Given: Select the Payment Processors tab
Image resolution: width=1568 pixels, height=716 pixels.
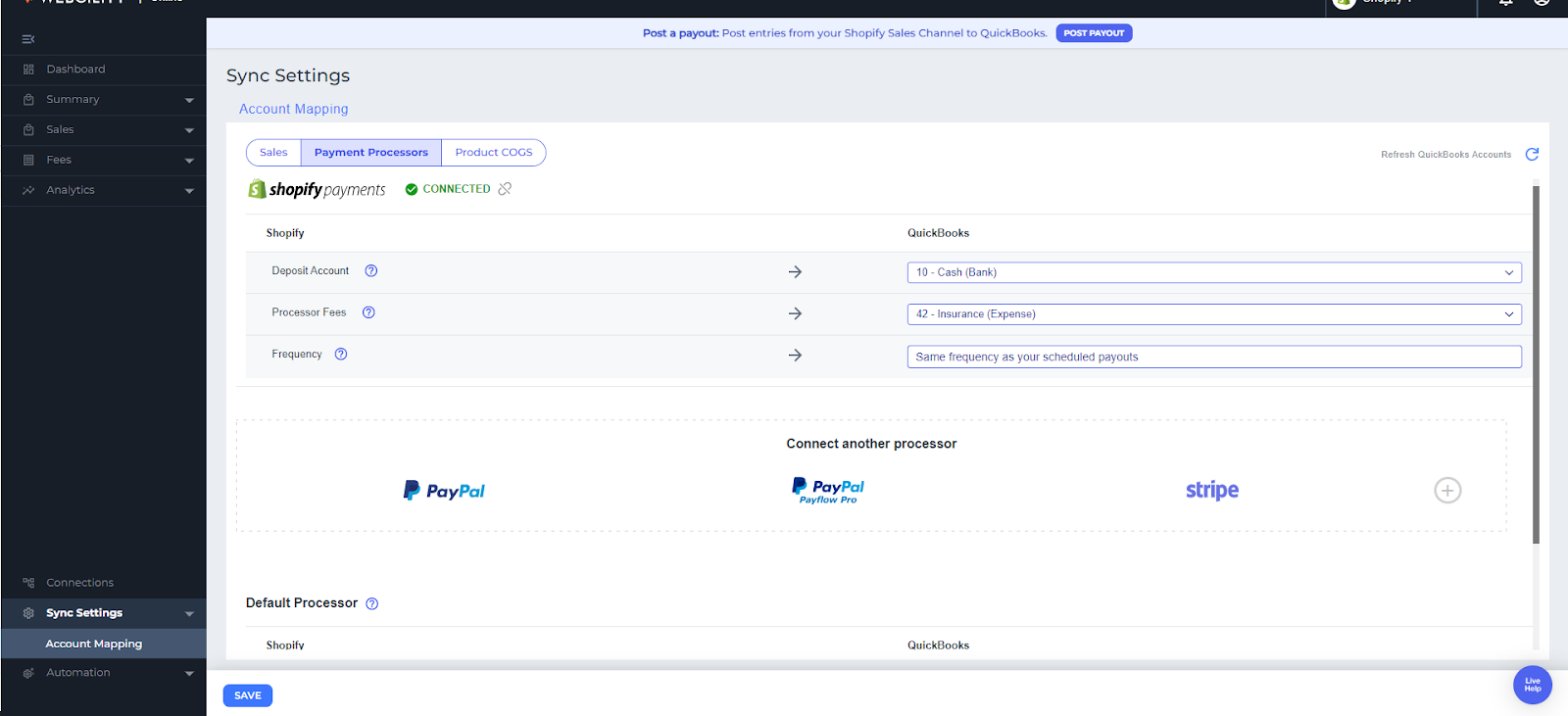Looking at the screenshot, I should click(x=371, y=153).
